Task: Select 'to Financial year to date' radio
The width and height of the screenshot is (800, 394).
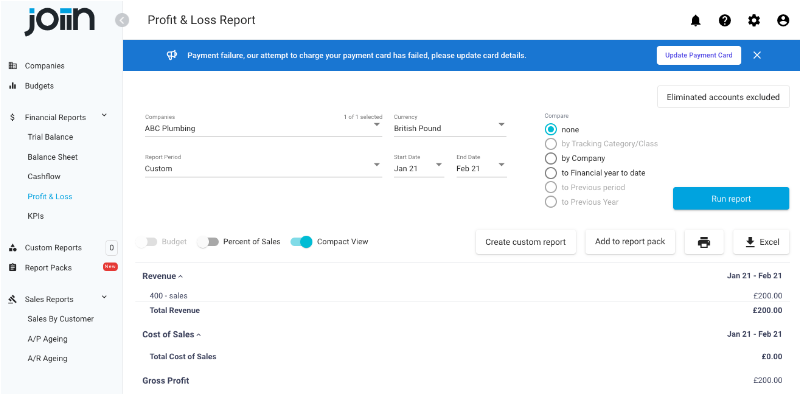Action: coord(551,173)
